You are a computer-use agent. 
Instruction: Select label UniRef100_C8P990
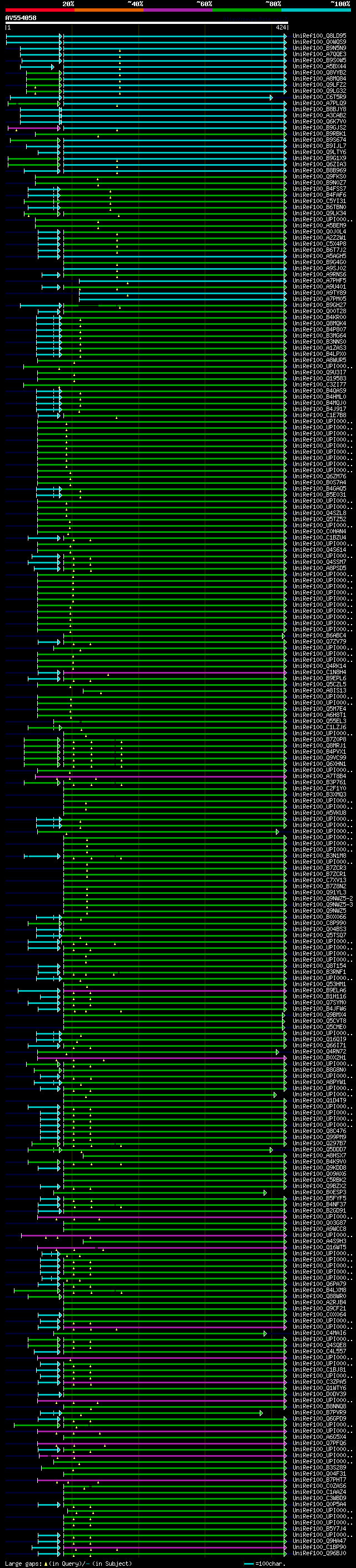(x=319, y=923)
